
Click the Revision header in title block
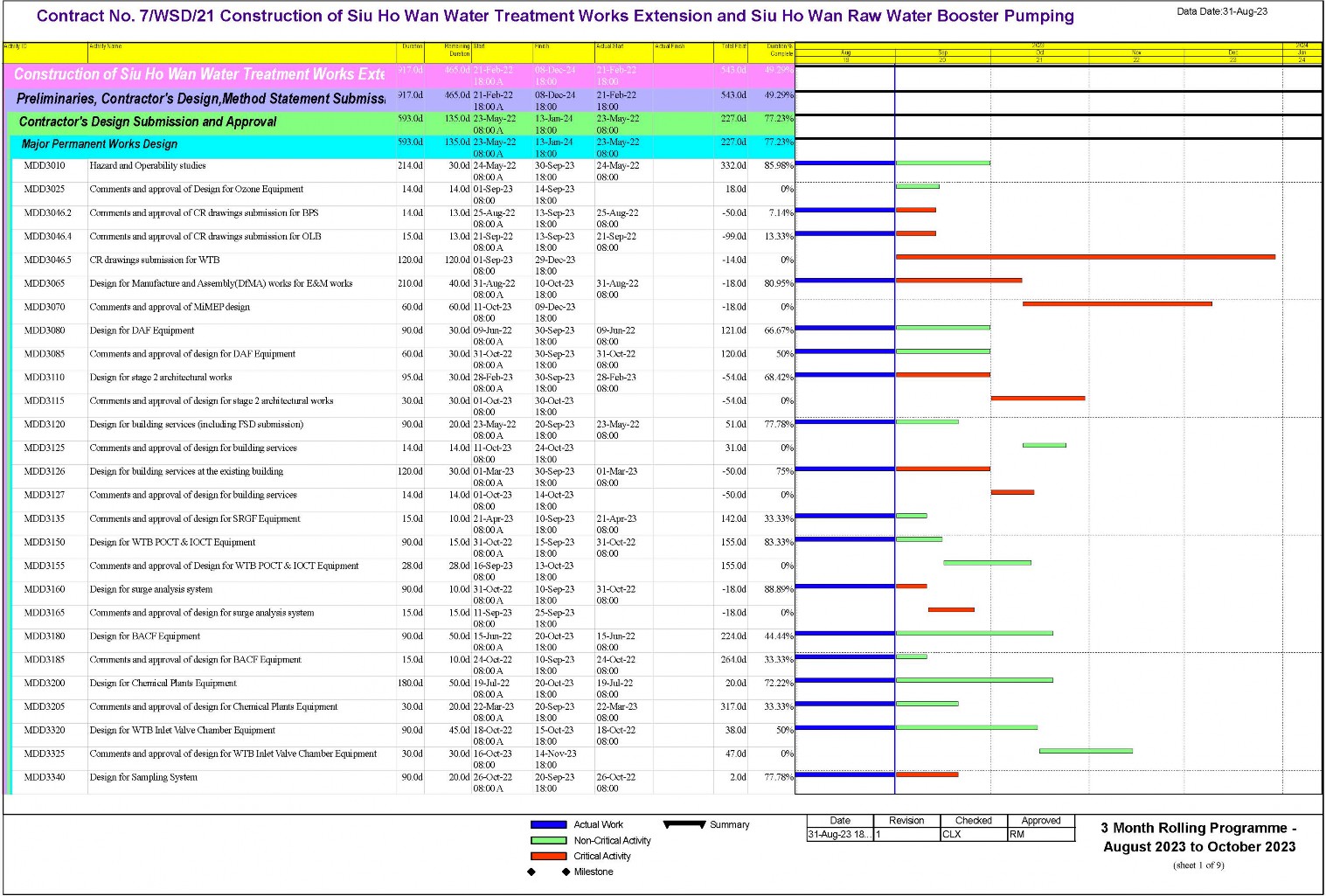[x=906, y=821]
